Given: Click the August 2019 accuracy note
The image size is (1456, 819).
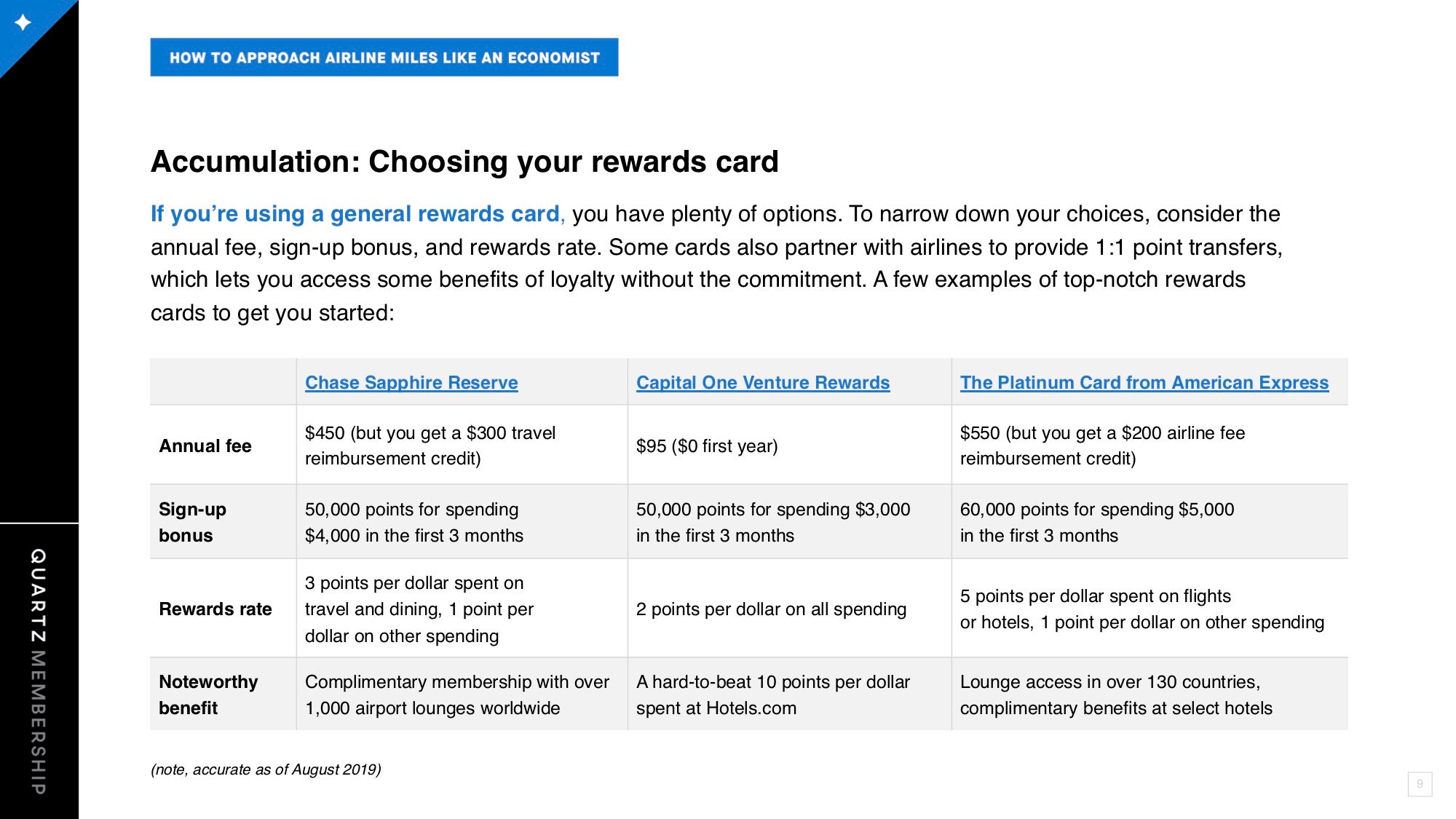Looking at the screenshot, I should [266, 769].
